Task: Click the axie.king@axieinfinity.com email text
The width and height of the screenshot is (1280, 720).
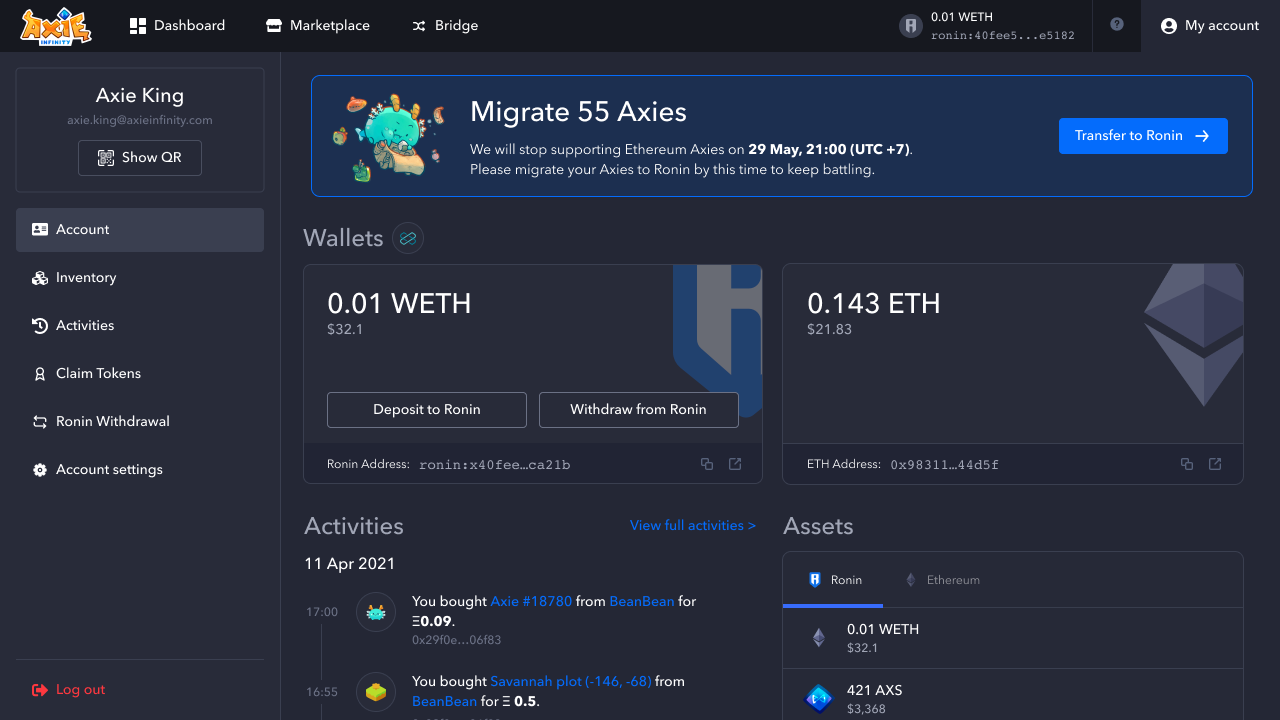Action: (140, 120)
